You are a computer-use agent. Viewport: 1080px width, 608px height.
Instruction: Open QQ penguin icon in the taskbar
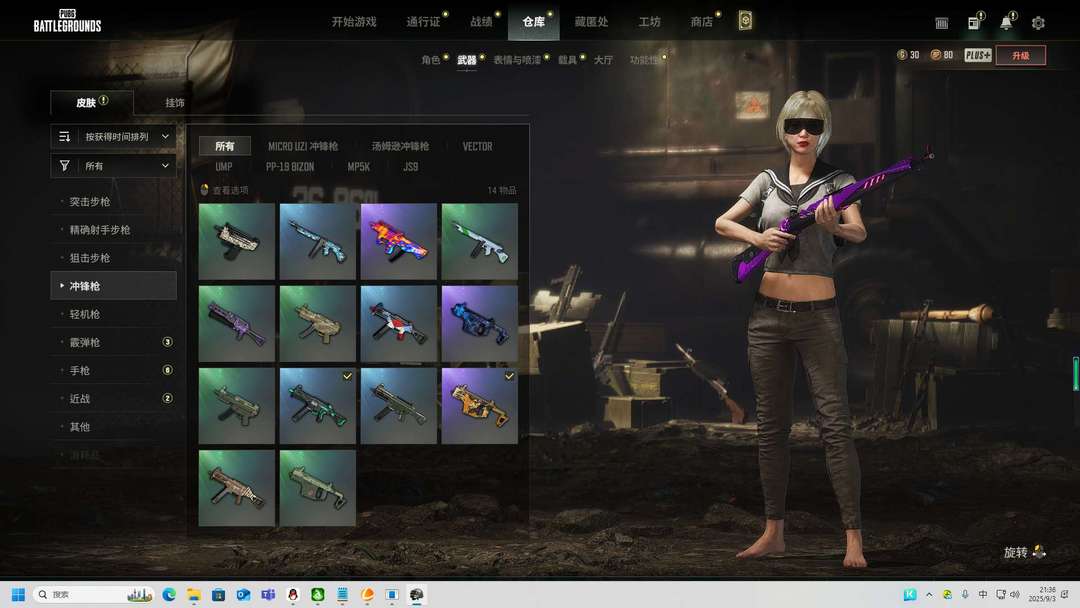click(x=293, y=594)
